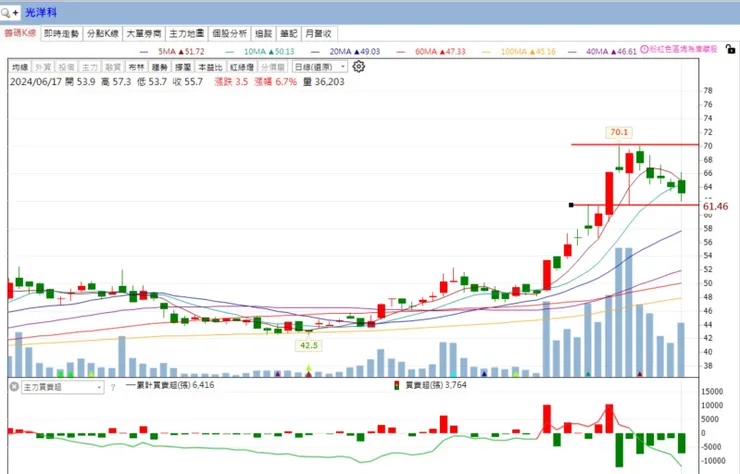Close the 主力買賣超 indicator panel
740x474 pixels.
pyautogui.click(x=14, y=387)
